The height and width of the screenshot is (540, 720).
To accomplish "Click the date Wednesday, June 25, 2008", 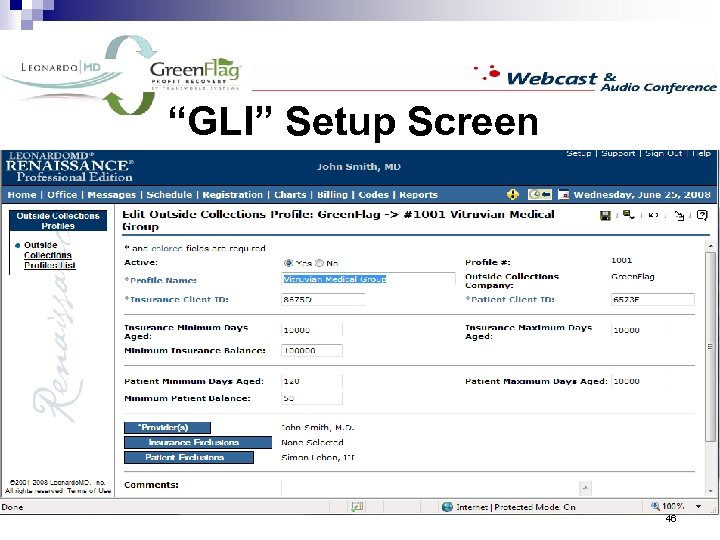I will pyautogui.click(x=642, y=195).
